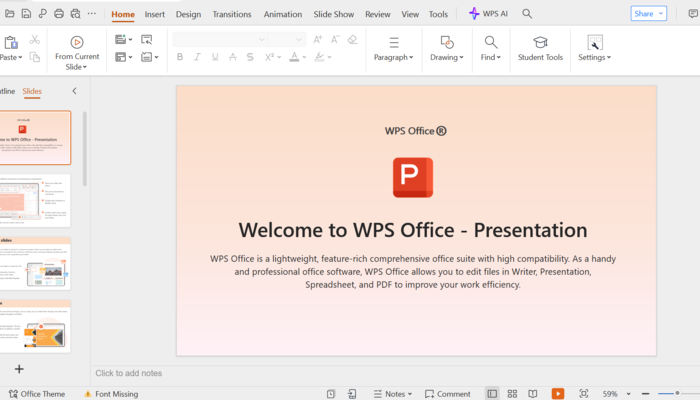Viewport: 700px width, 400px height.
Task: Open the New Slide dropdown icon
Action: pyautogui.click(x=123, y=39)
